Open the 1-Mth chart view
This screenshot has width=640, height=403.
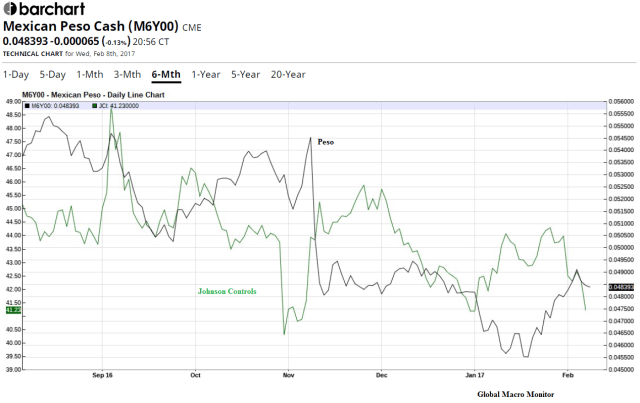pos(89,74)
